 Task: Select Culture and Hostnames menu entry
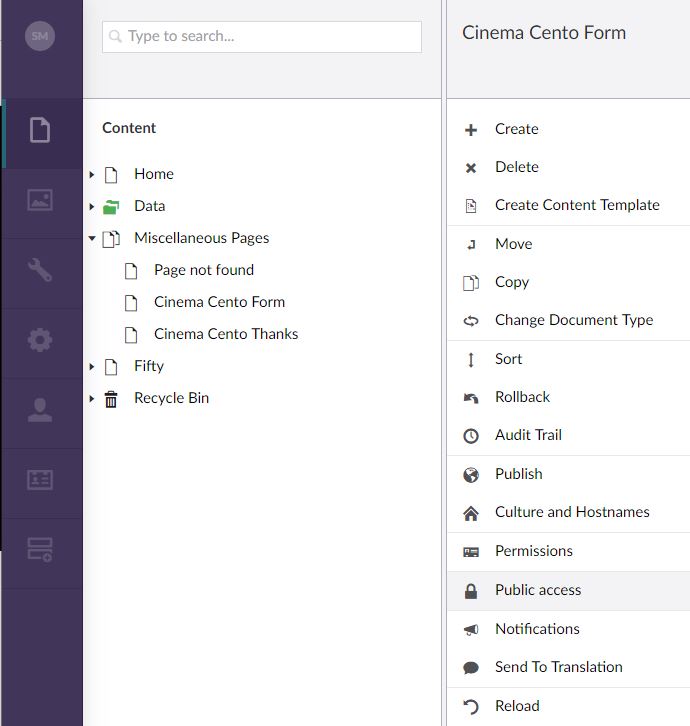[x=569, y=512]
